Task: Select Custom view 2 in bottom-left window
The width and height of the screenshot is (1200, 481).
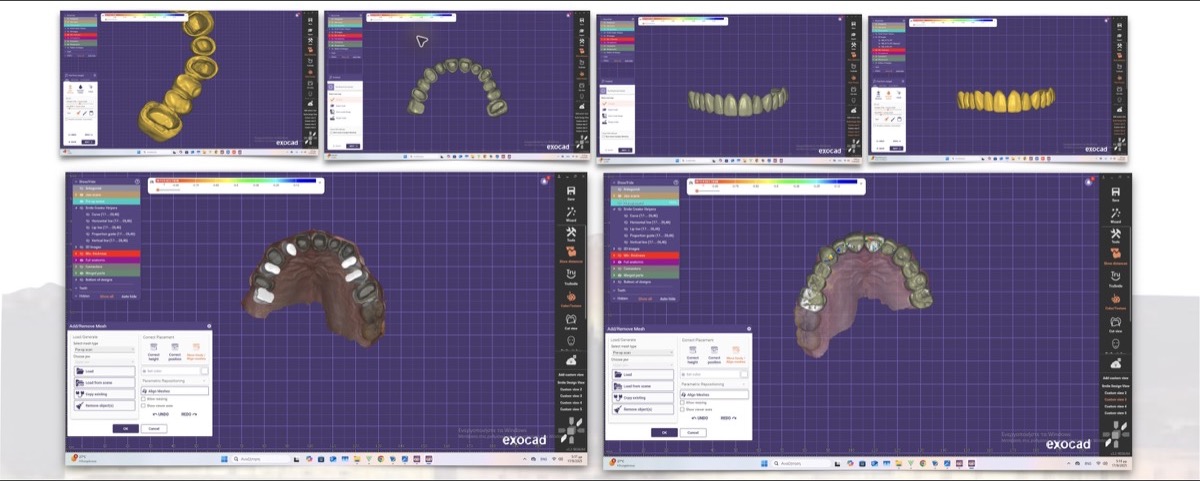Action: pos(571,388)
